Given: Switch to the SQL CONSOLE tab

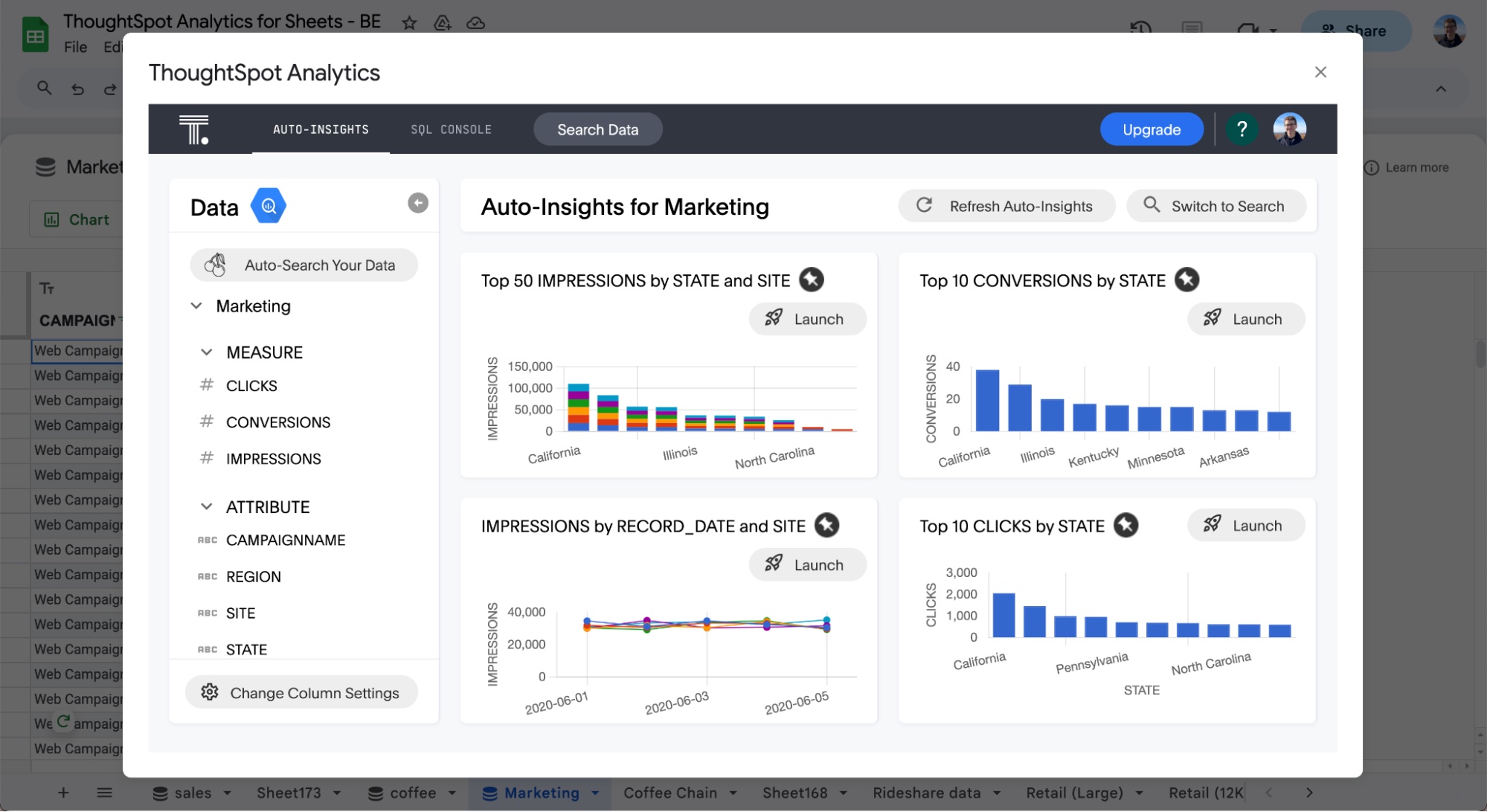Looking at the screenshot, I should pos(451,129).
